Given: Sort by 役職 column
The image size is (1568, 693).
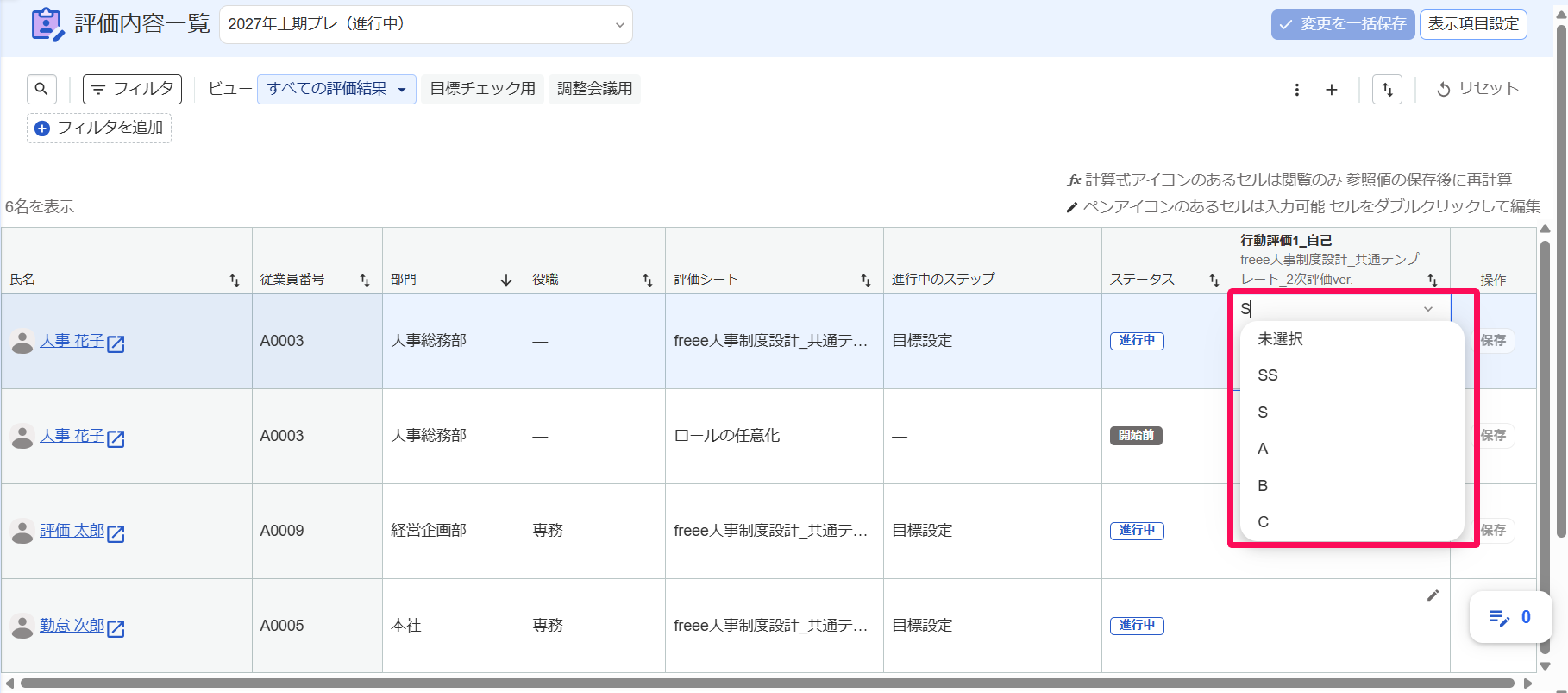Looking at the screenshot, I should coord(648,280).
